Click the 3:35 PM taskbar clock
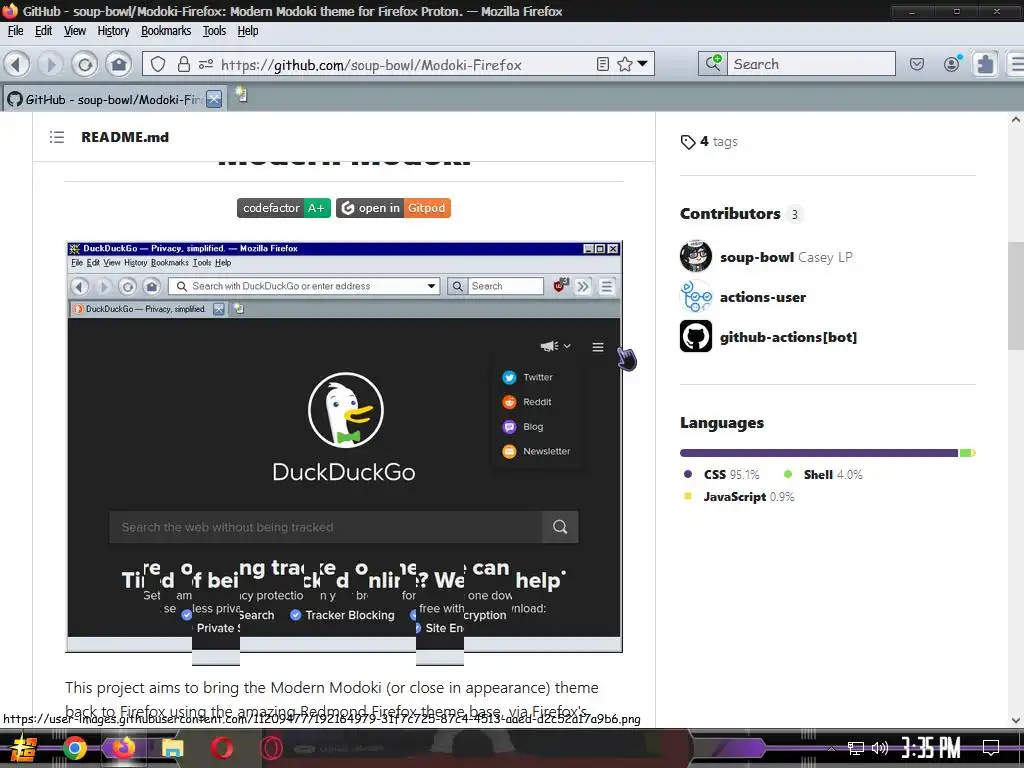1024x768 pixels. click(931, 748)
